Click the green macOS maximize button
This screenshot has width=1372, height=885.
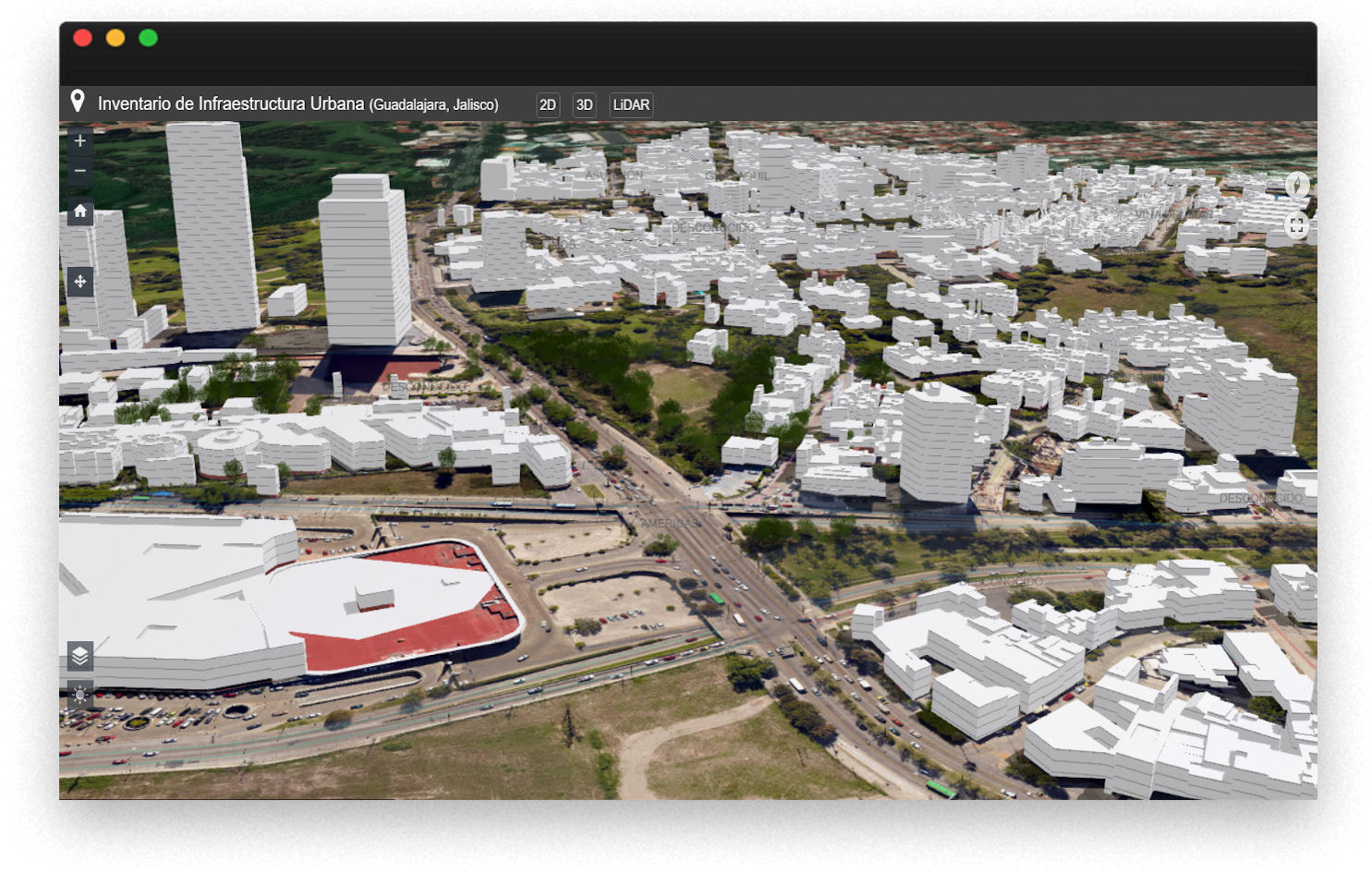[x=148, y=38]
